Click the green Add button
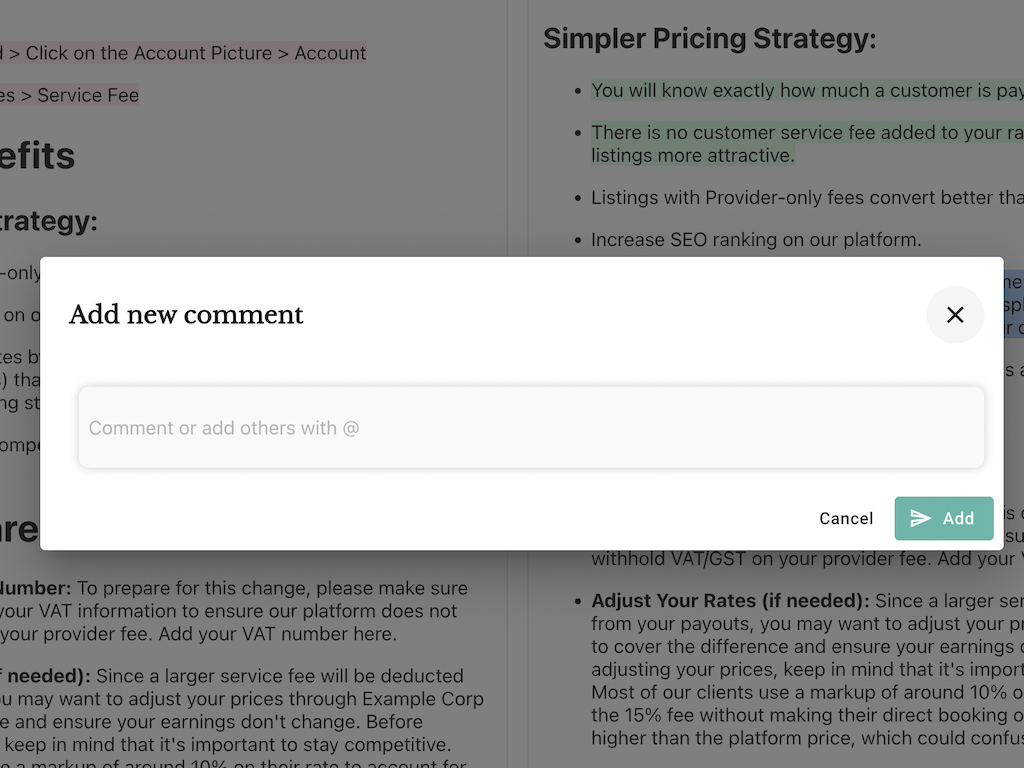The height and width of the screenshot is (768, 1024). tap(943, 518)
